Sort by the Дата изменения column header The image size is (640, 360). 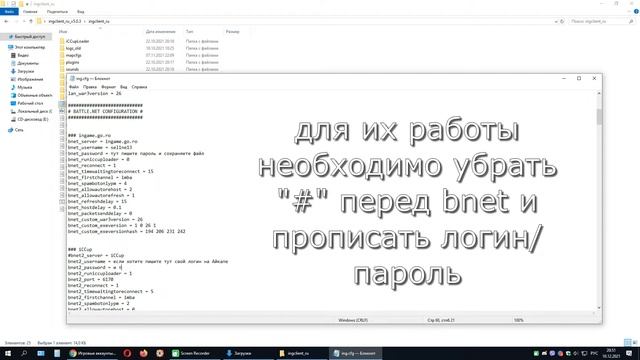162,31
